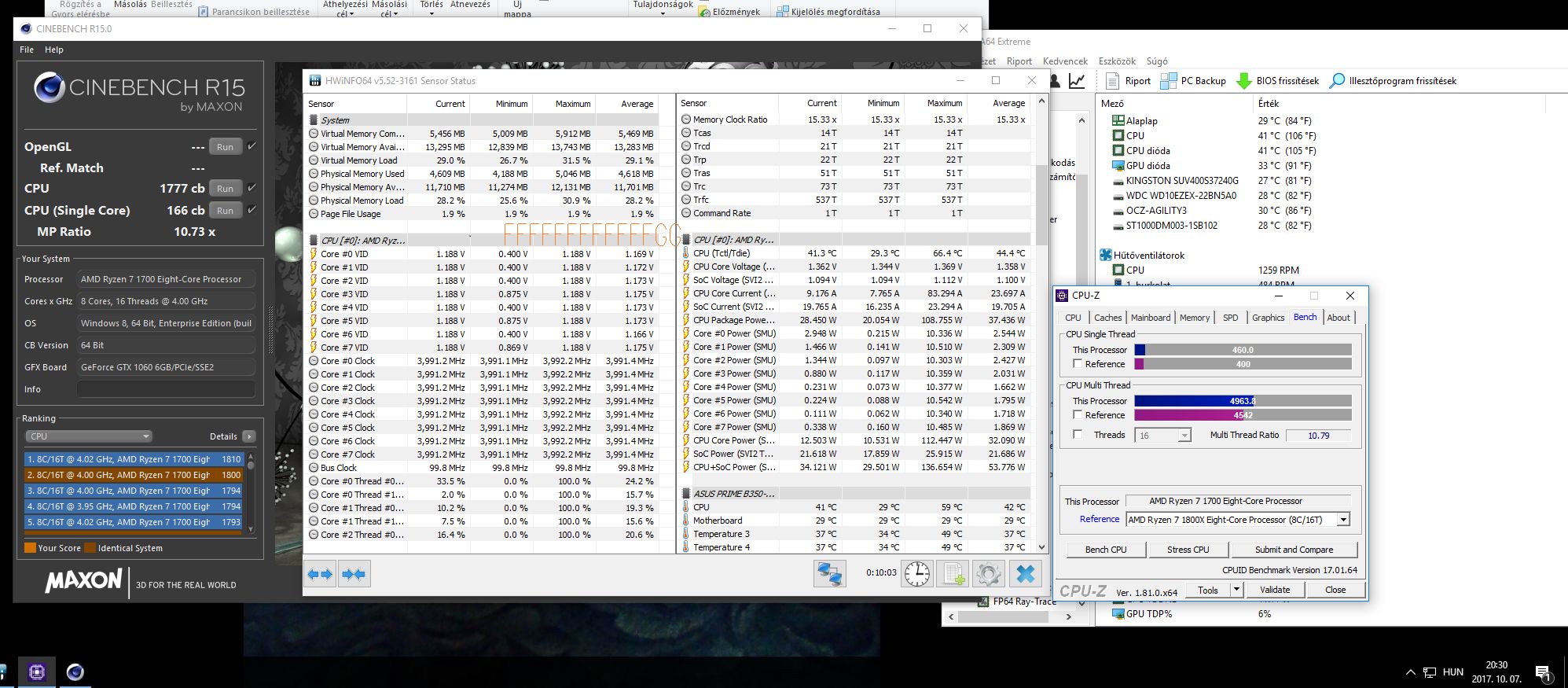Switch to CPU-Z Memory tab
The image size is (1568, 688).
[x=1195, y=318]
